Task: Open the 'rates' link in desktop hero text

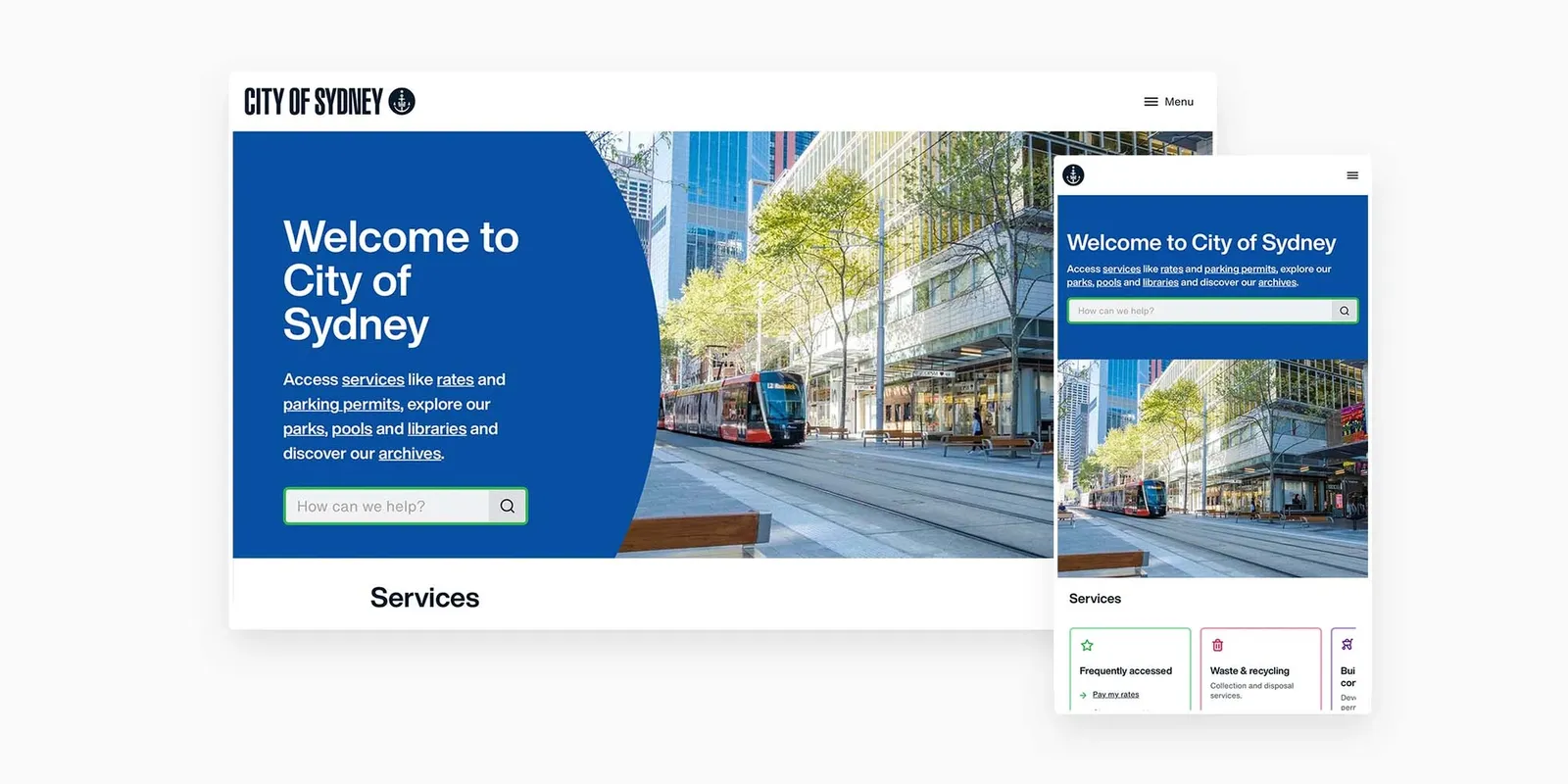Action: click(455, 379)
